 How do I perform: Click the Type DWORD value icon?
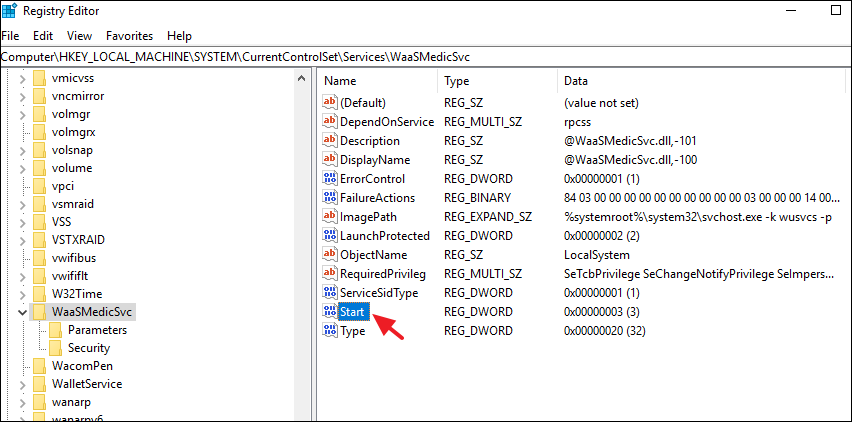330,331
